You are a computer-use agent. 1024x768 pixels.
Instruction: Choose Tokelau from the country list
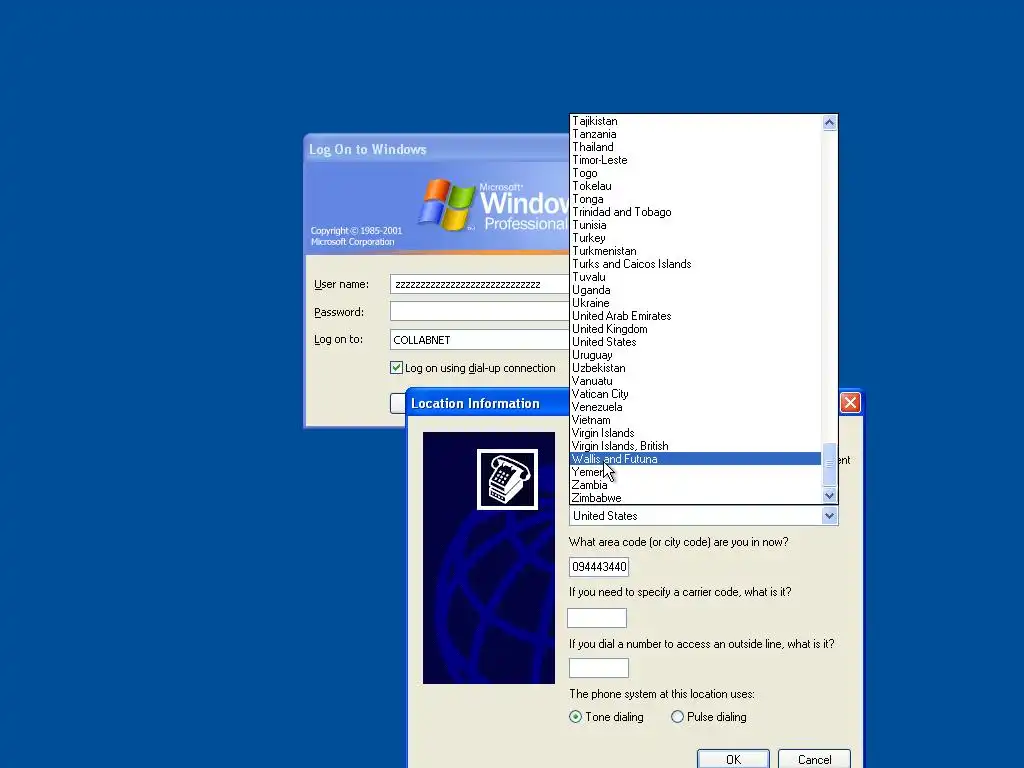coord(696,186)
